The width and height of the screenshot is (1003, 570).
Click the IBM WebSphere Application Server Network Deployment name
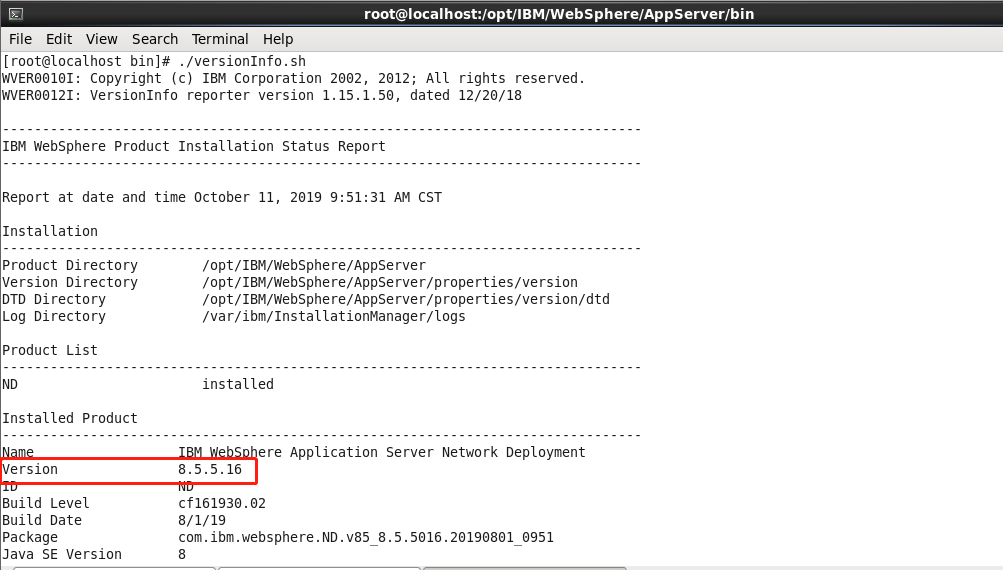pyautogui.click(x=382, y=452)
